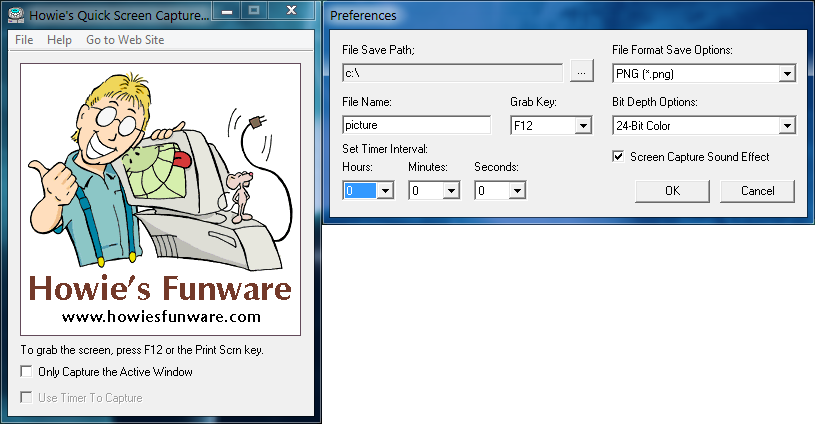Close the Quick Screen Capture window
815x424 pixels.
coord(292,10)
